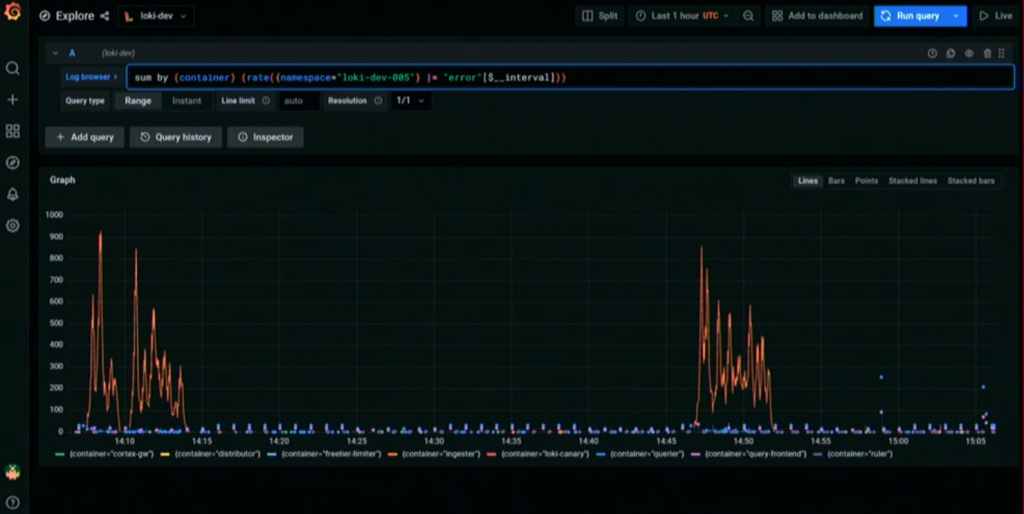
Task: Click the compass icon beside Explore title
Action: tap(44, 16)
